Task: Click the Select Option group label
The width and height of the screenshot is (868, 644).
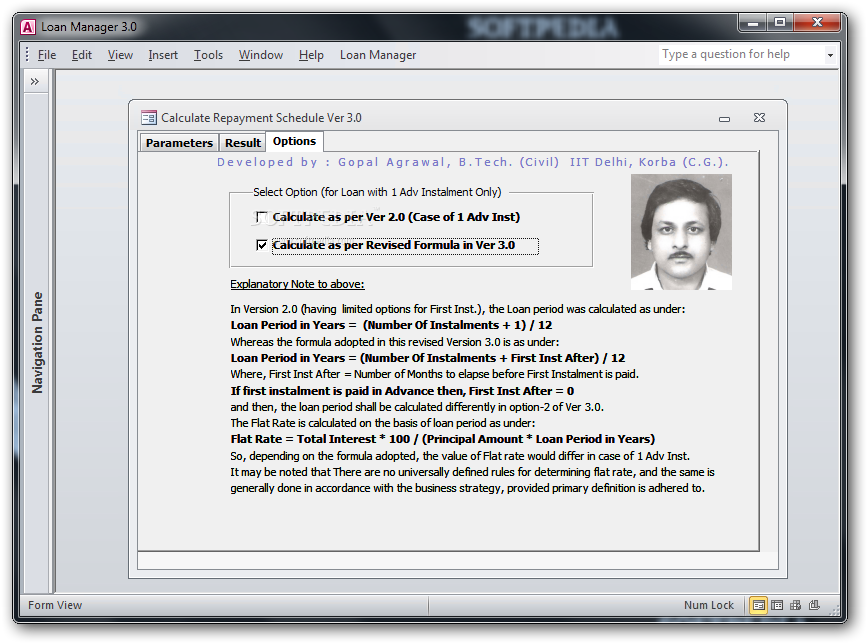Action: click(x=377, y=192)
